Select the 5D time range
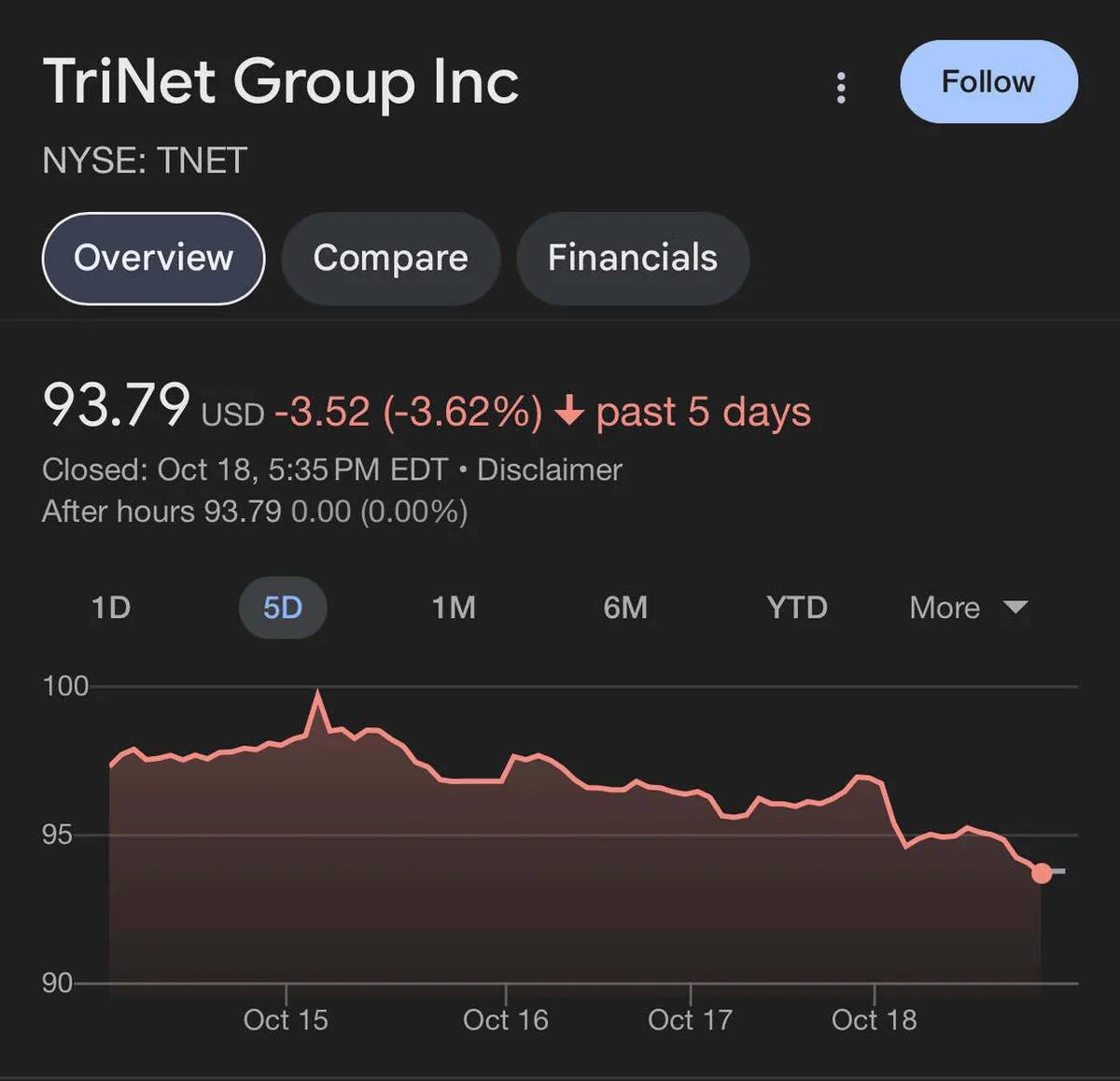Image resolution: width=1120 pixels, height=1081 pixels. pos(283,608)
